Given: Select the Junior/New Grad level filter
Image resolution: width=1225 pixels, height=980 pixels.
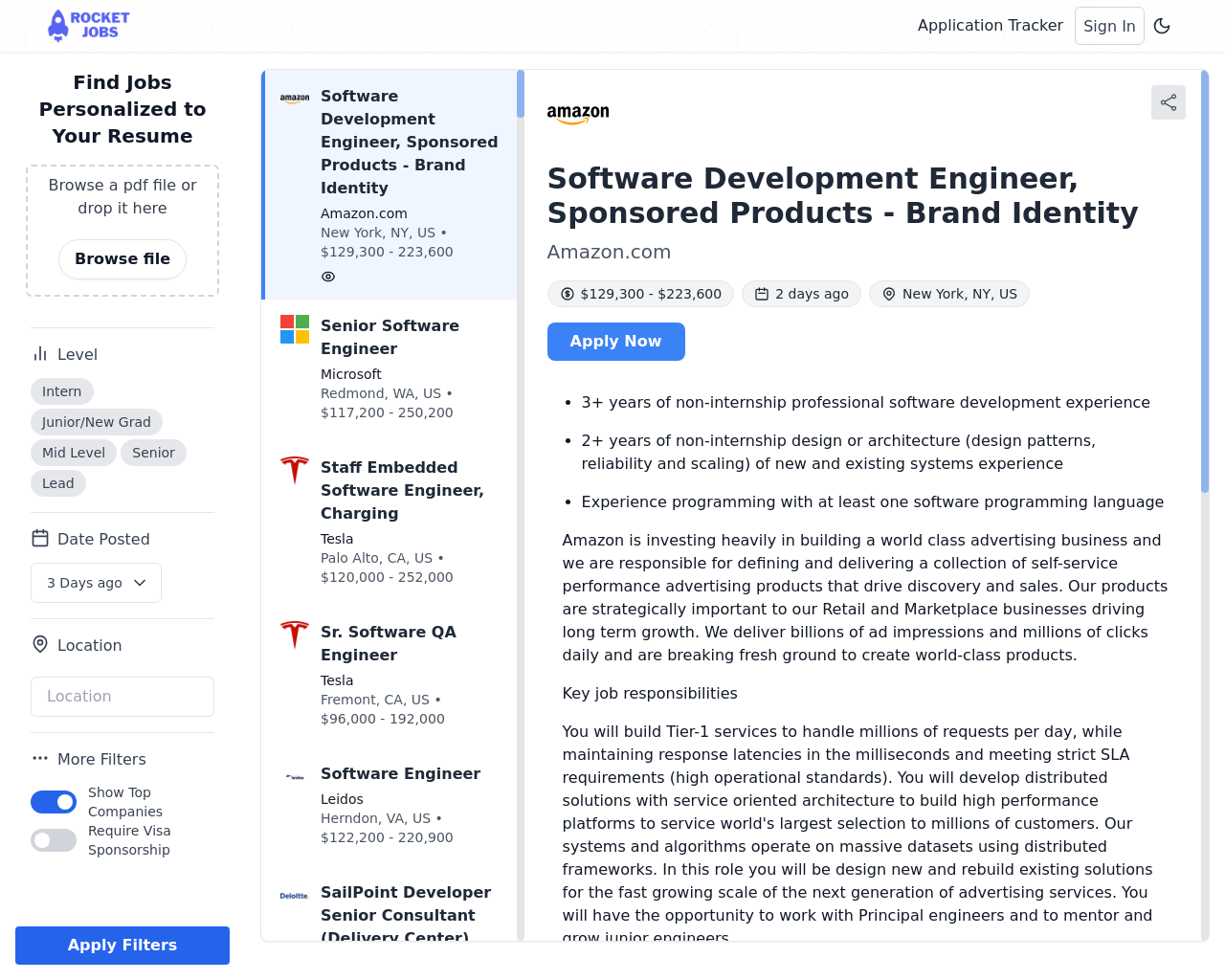Looking at the screenshot, I should (x=97, y=422).
